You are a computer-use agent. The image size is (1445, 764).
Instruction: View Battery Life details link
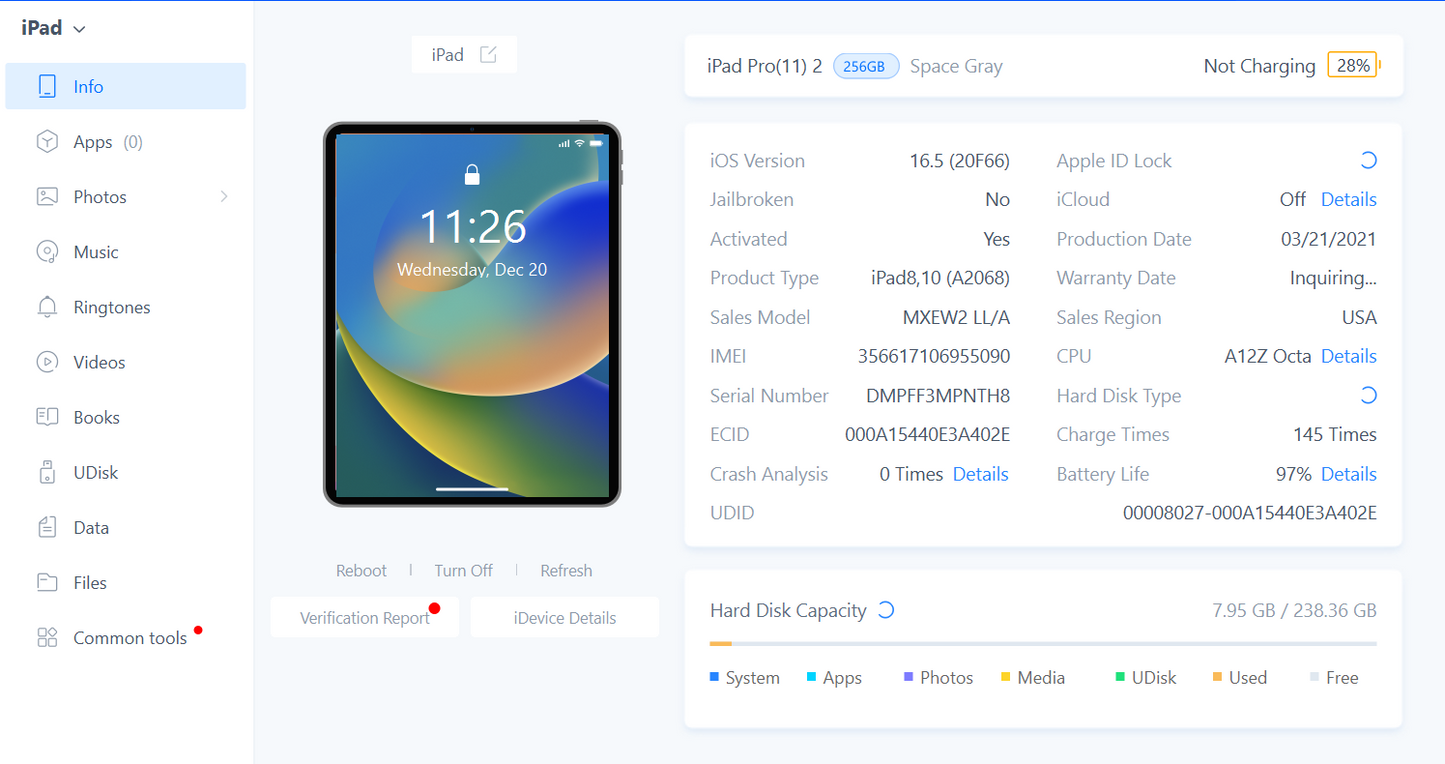pos(1348,474)
